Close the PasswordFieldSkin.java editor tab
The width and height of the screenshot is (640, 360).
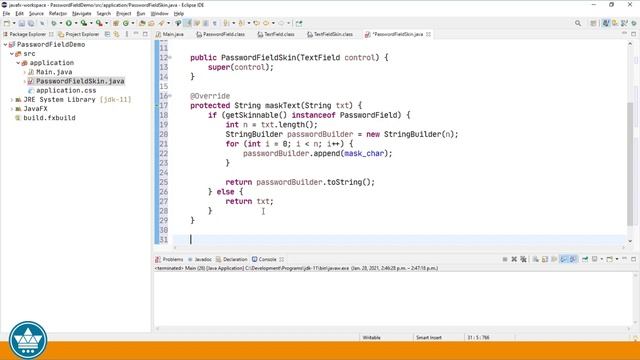(x=428, y=34)
